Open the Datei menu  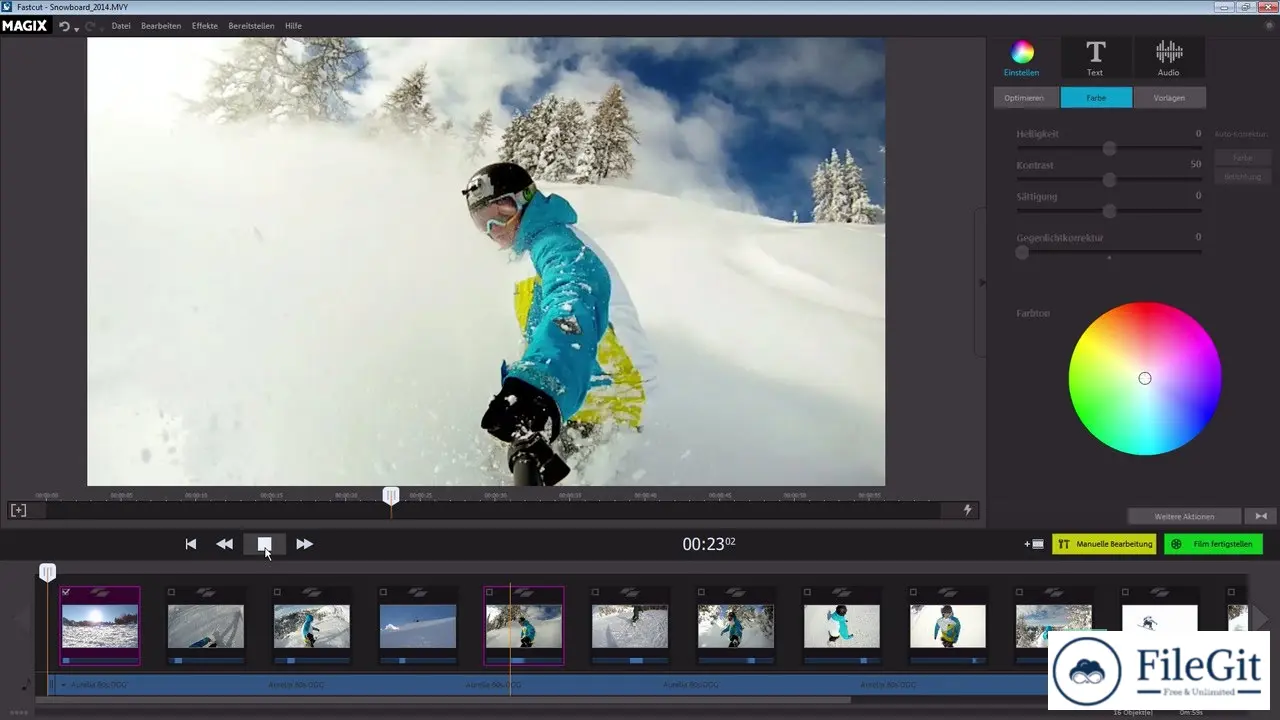pos(121,26)
